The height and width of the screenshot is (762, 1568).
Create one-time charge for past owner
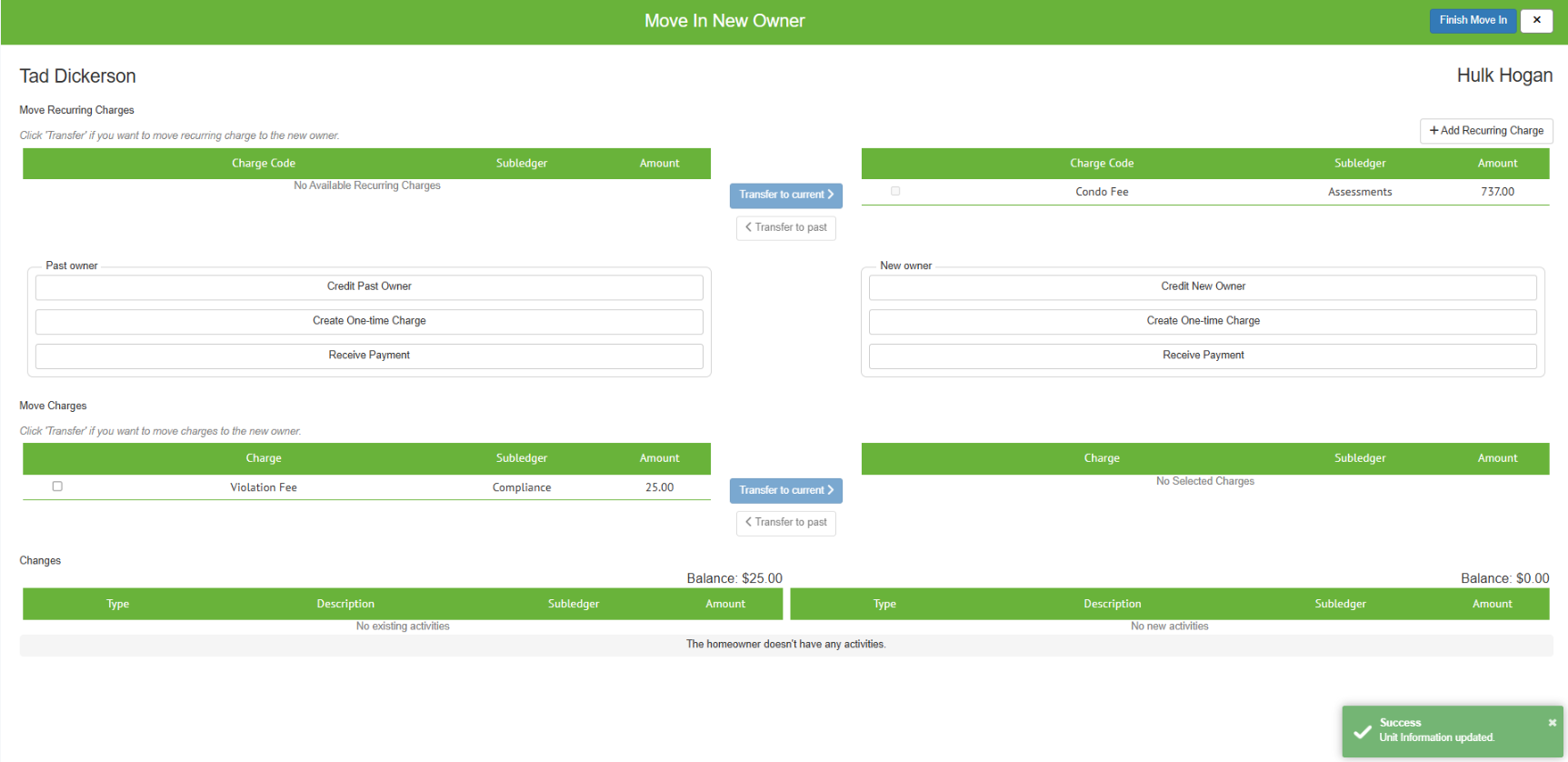(x=369, y=321)
